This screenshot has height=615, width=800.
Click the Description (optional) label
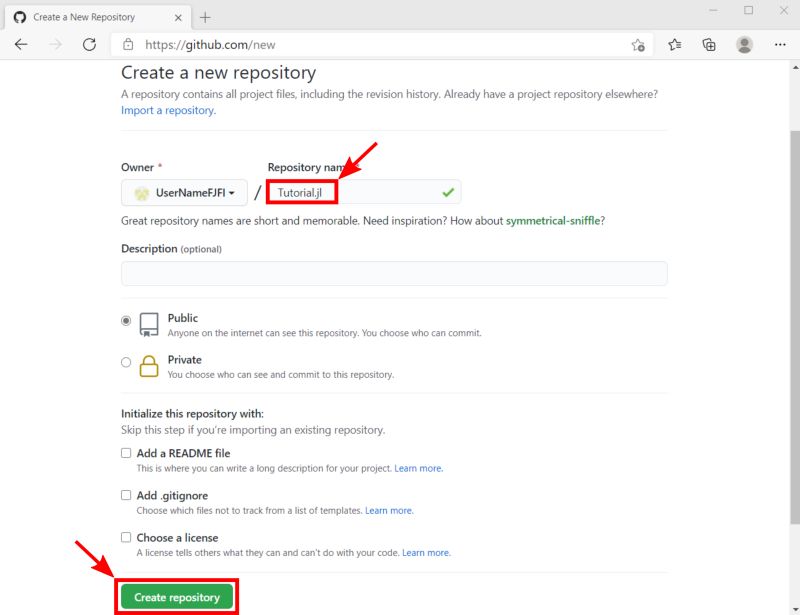pyautogui.click(x=171, y=249)
